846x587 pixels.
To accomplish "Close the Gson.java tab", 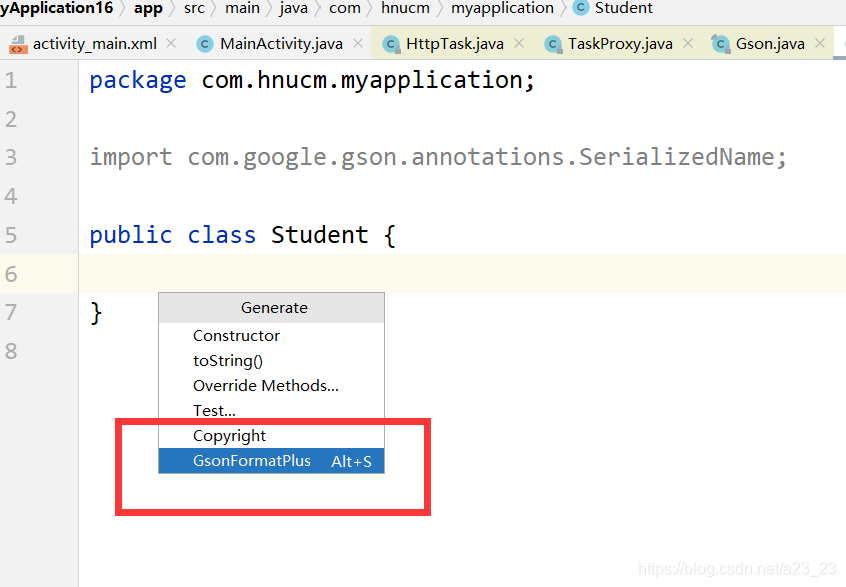I will click(820, 43).
